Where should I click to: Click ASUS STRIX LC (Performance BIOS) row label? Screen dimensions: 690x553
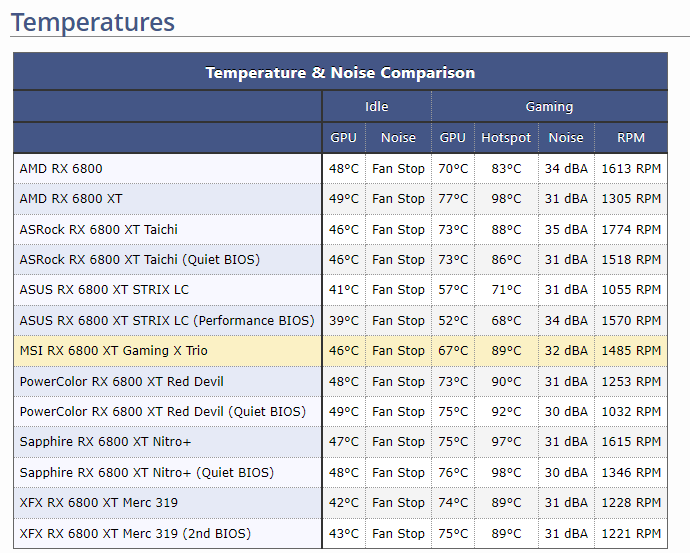click(167, 320)
